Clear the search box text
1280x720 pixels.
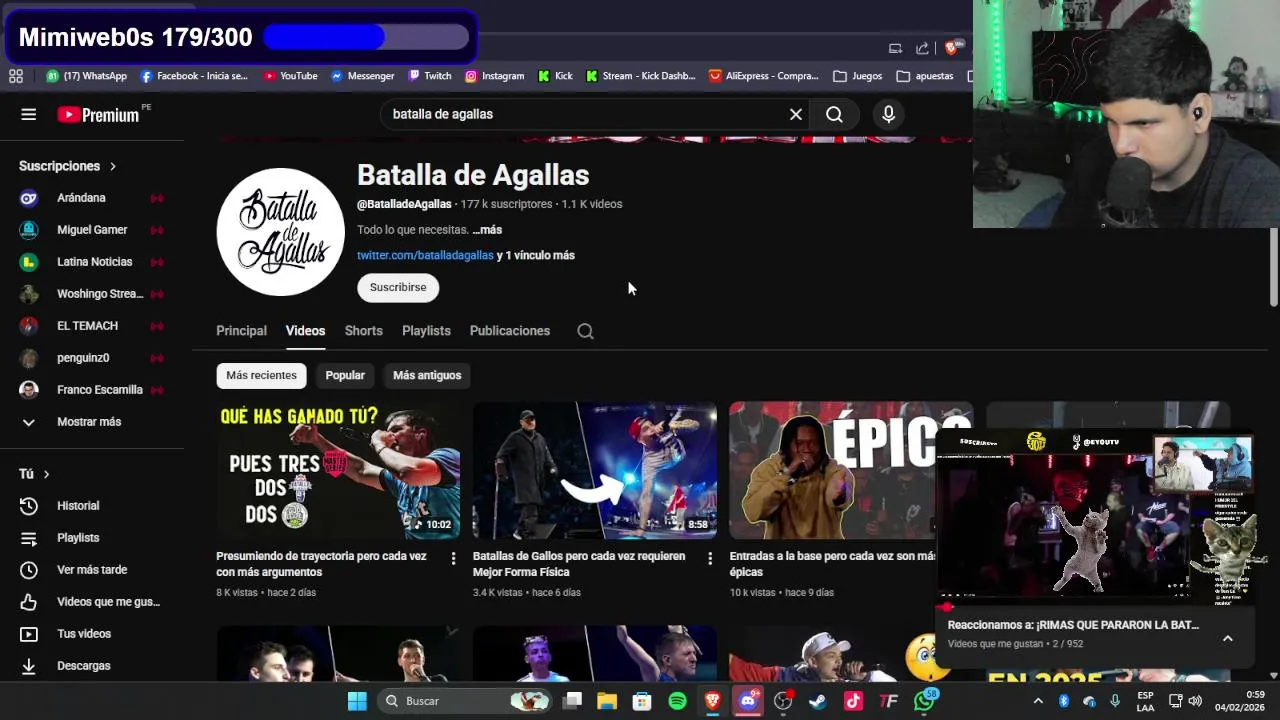[x=796, y=114]
